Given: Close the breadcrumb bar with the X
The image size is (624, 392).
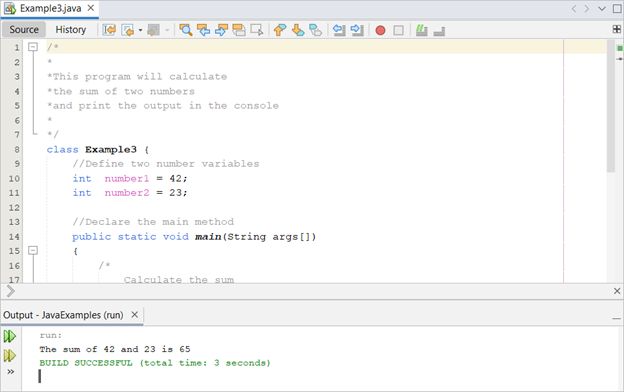Looking at the screenshot, I should pyautogui.click(x=617, y=291).
